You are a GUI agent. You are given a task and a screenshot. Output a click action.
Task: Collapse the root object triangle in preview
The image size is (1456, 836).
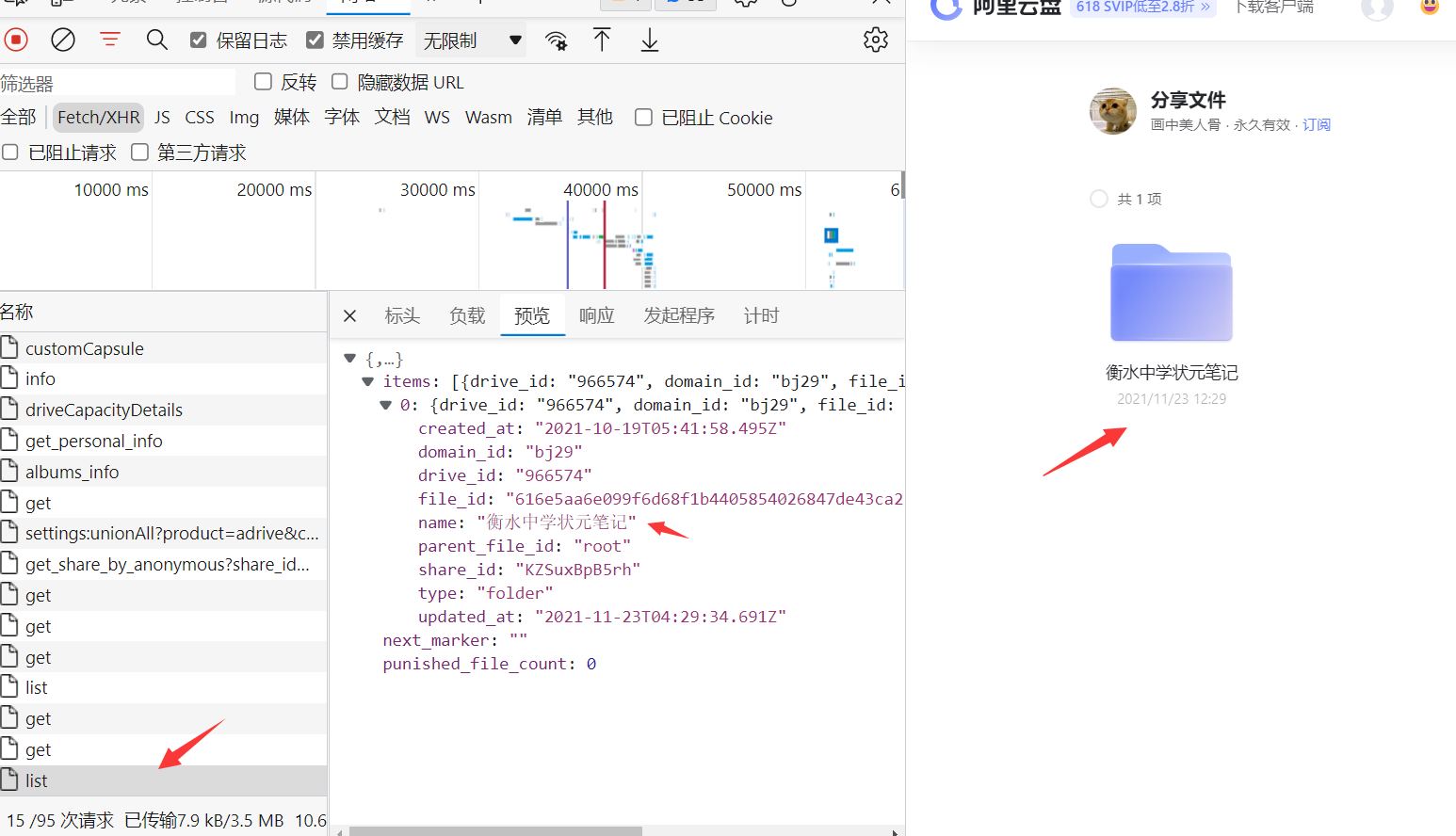pos(350,359)
